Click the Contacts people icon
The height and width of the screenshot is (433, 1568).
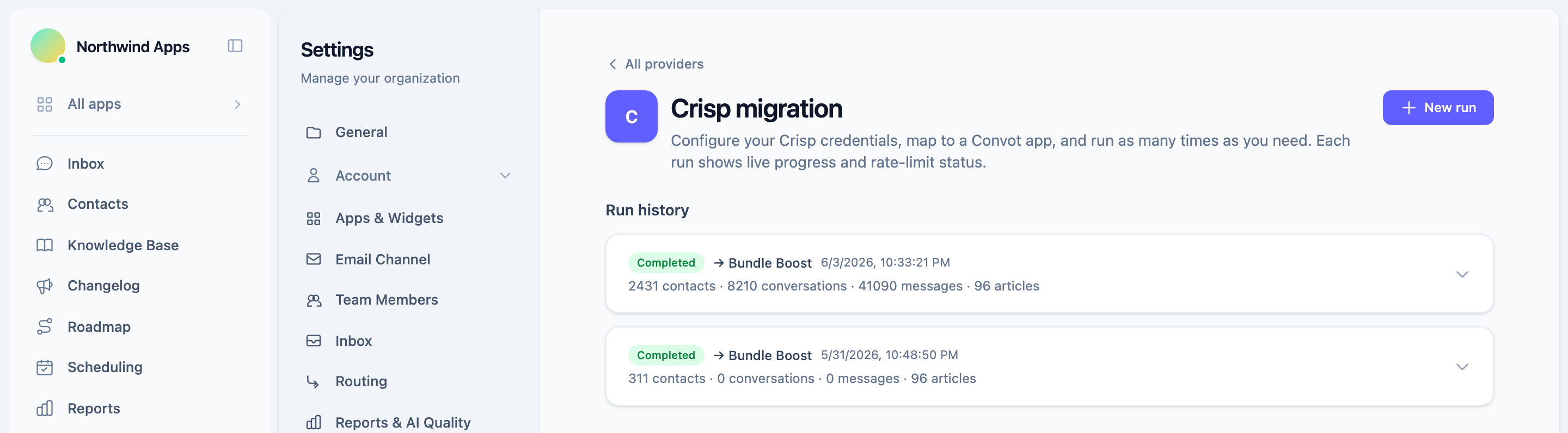point(45,205)
